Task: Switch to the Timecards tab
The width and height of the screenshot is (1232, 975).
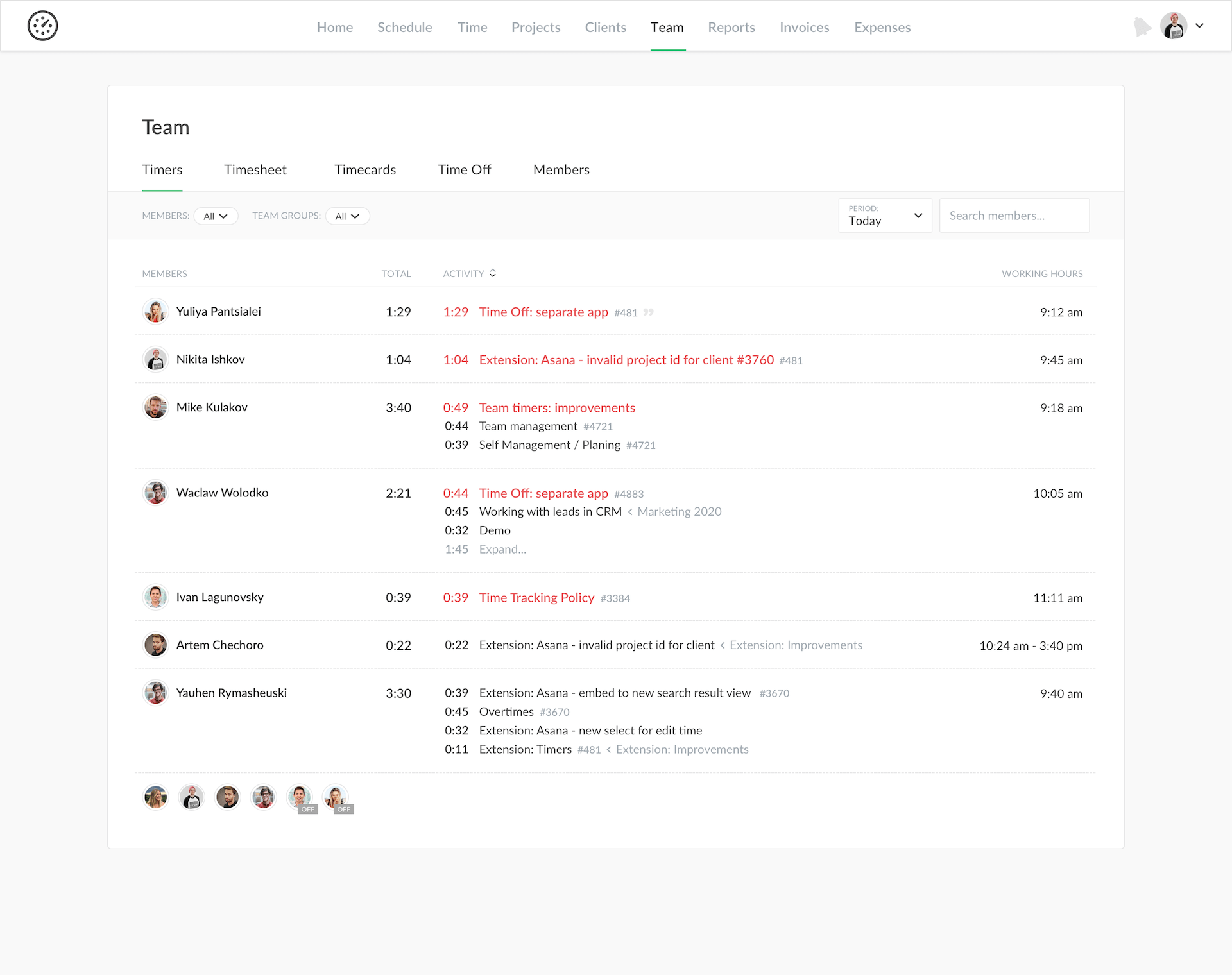Action: coord(365,170)
